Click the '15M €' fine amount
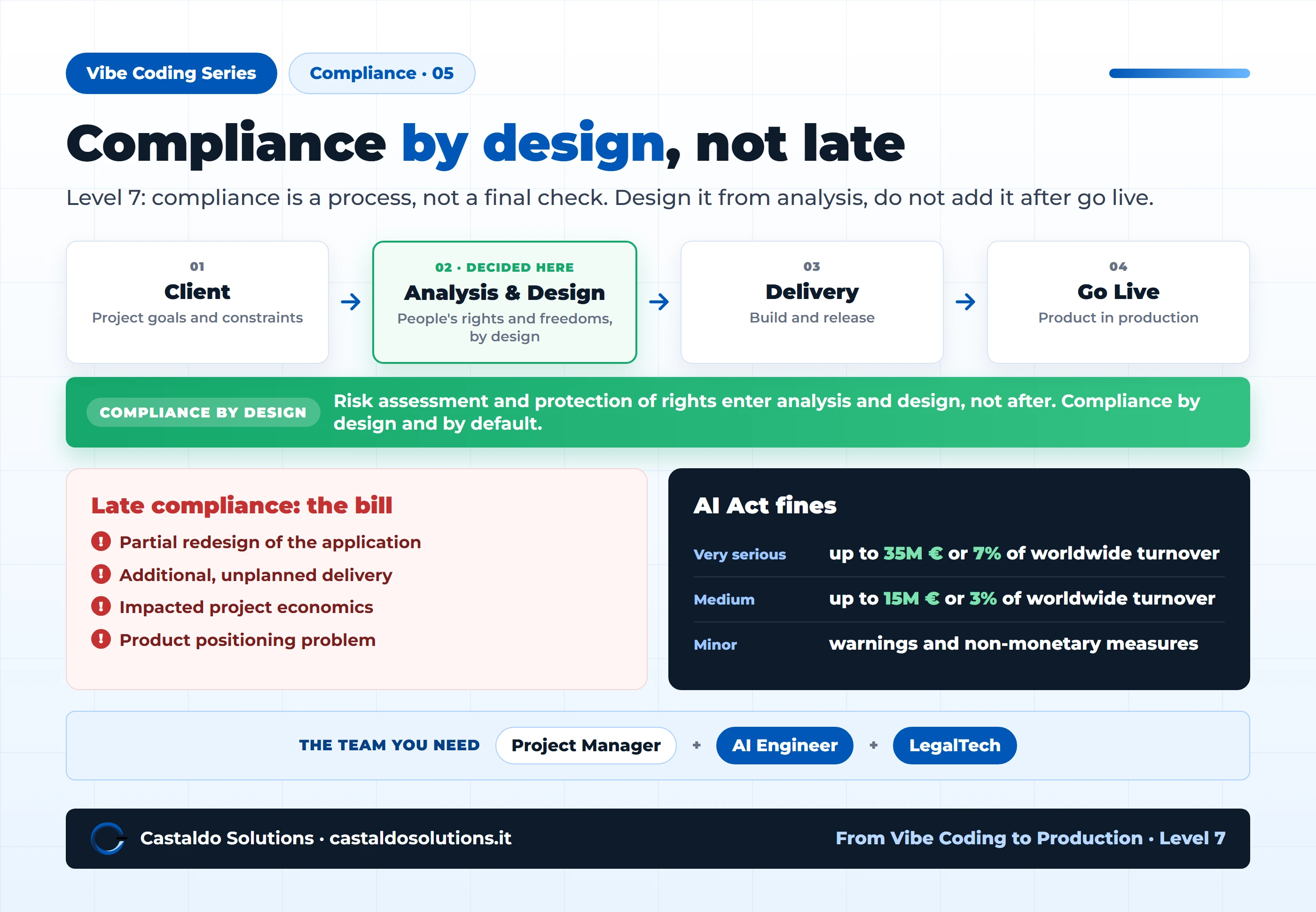This screenshot has width=1316, height=912. pos(912,598)
